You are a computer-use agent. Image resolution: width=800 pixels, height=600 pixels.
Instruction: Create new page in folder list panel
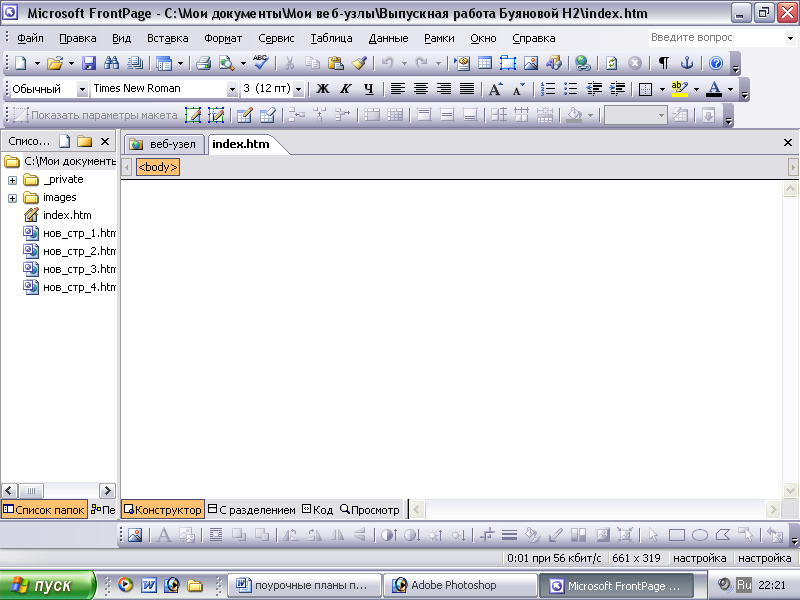(65, 141)
